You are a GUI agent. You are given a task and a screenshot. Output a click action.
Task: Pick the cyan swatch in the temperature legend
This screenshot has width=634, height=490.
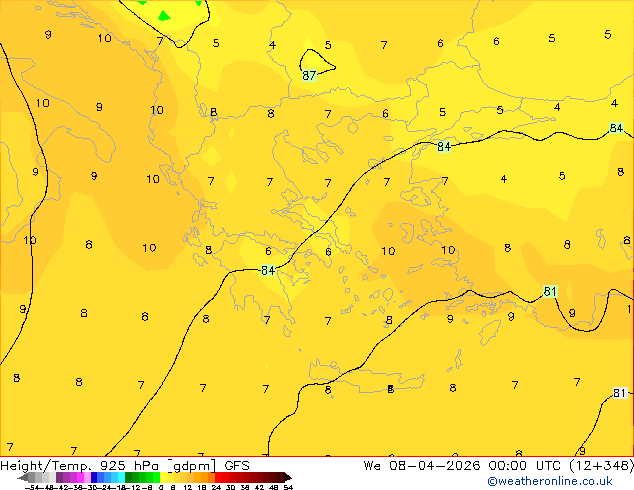[x=122, y=477]
